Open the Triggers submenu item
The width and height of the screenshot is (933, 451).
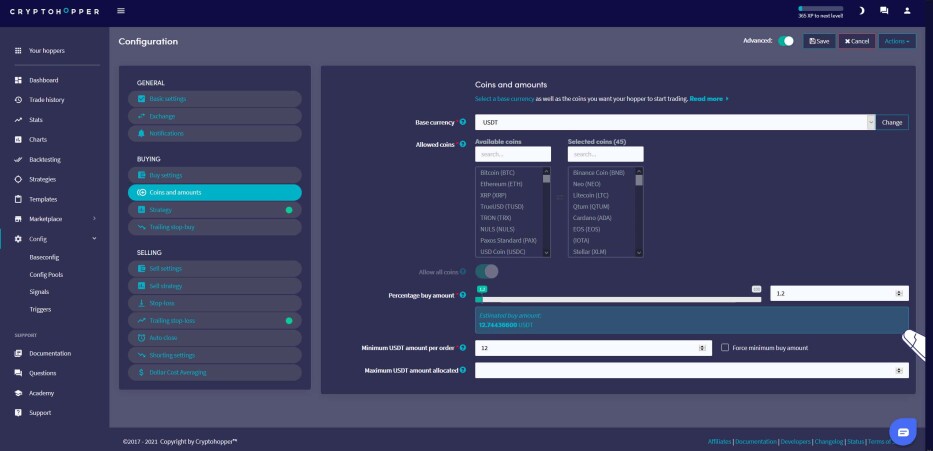pos(40,309)
